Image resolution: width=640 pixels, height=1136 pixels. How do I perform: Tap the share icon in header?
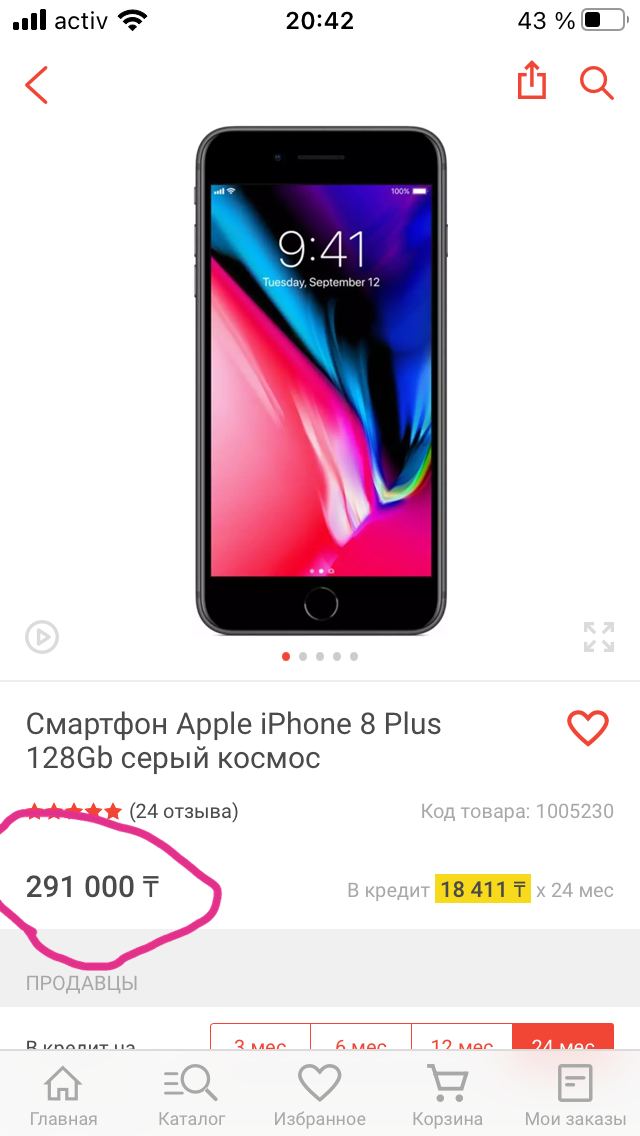pos(531,80)
